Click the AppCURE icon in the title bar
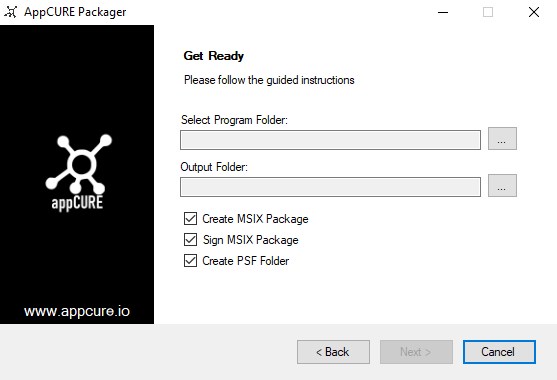 point(11,12)
